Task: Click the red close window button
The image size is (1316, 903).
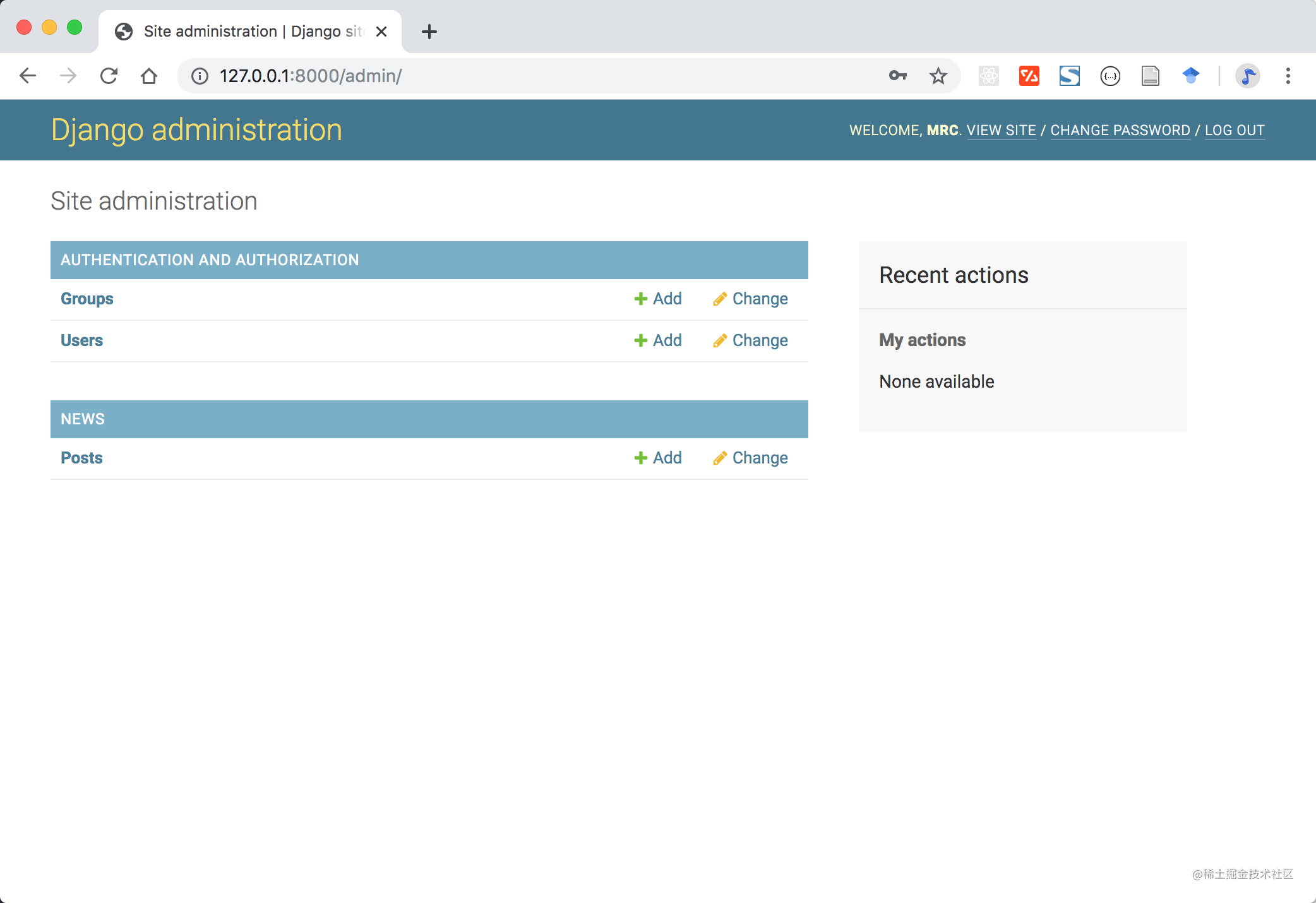Action: pyautogui.click(x=24, y=27)
